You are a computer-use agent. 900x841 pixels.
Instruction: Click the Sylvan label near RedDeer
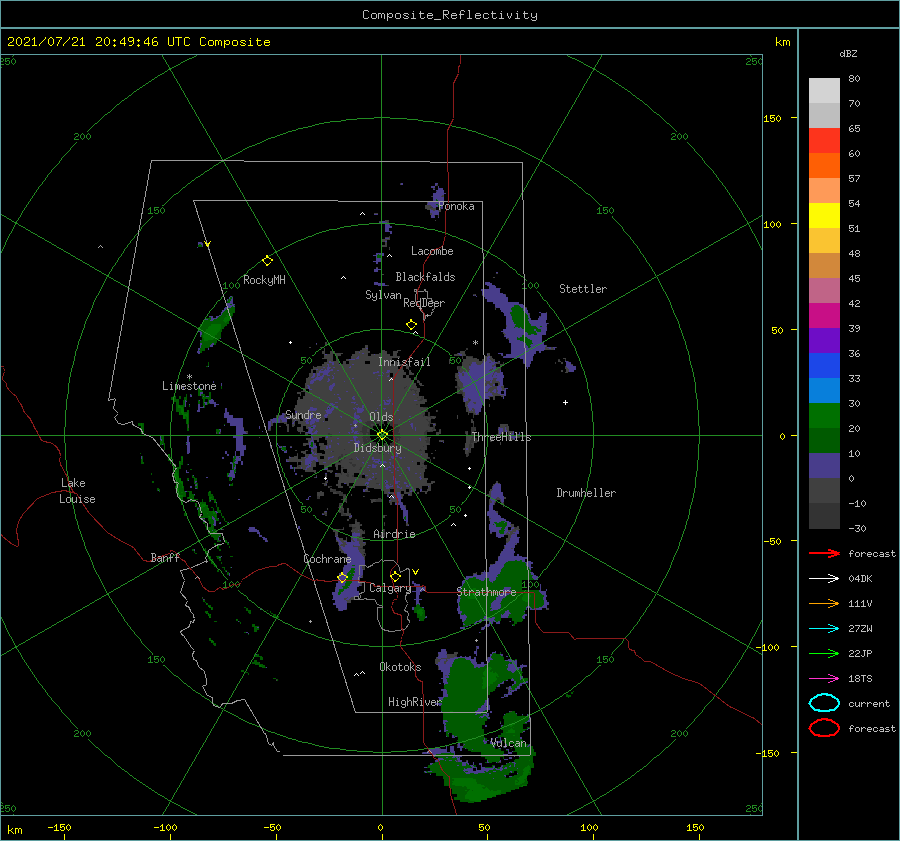pyautogui.click(x=383, y=296)
